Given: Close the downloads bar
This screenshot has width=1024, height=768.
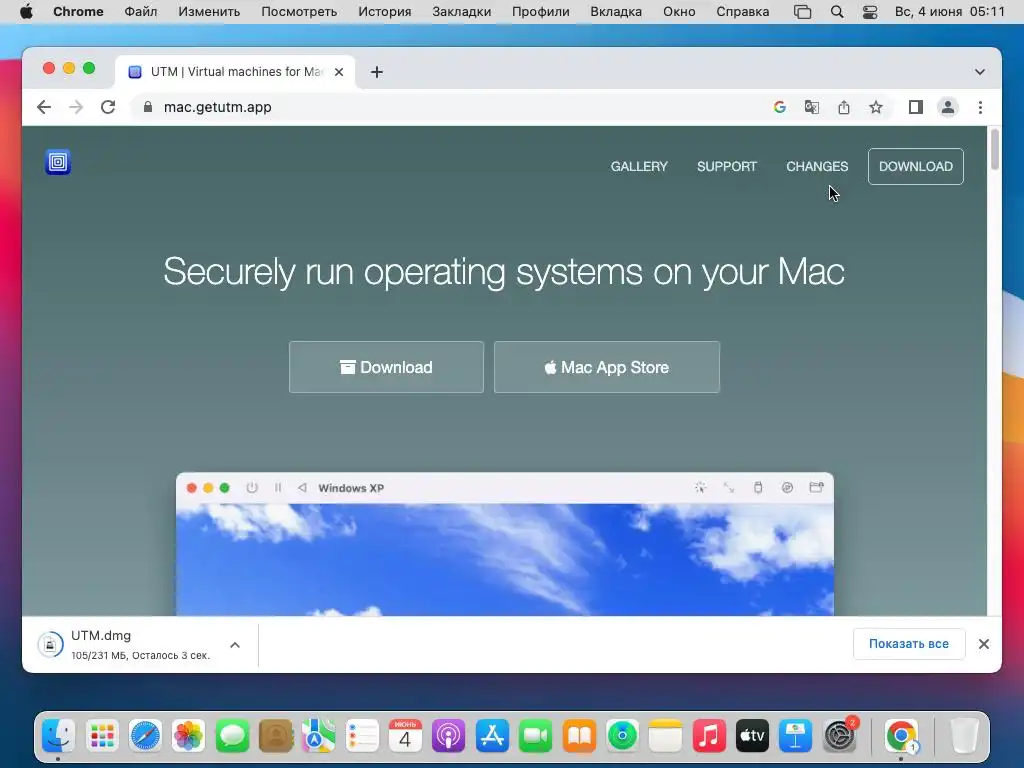Looking at the screenshot, I should click(x=984, y=644).
